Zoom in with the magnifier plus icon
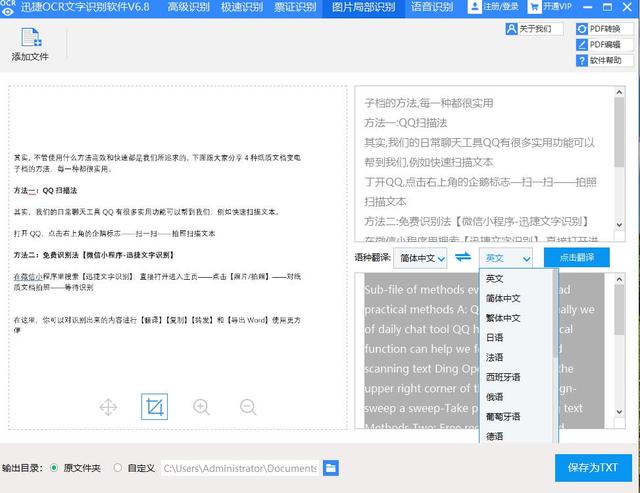The width and height of the screenshot is (640, 493). pos(201,407)
